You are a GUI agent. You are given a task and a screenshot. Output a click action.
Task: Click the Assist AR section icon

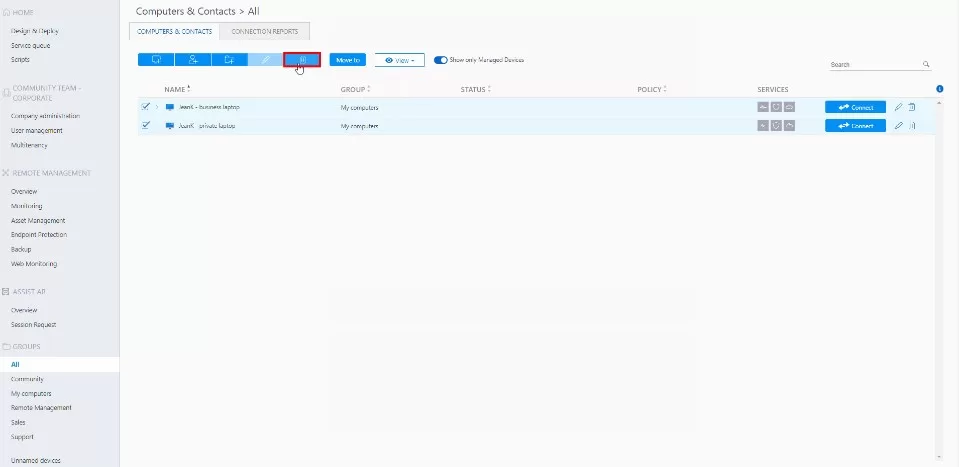click(6, 292)
